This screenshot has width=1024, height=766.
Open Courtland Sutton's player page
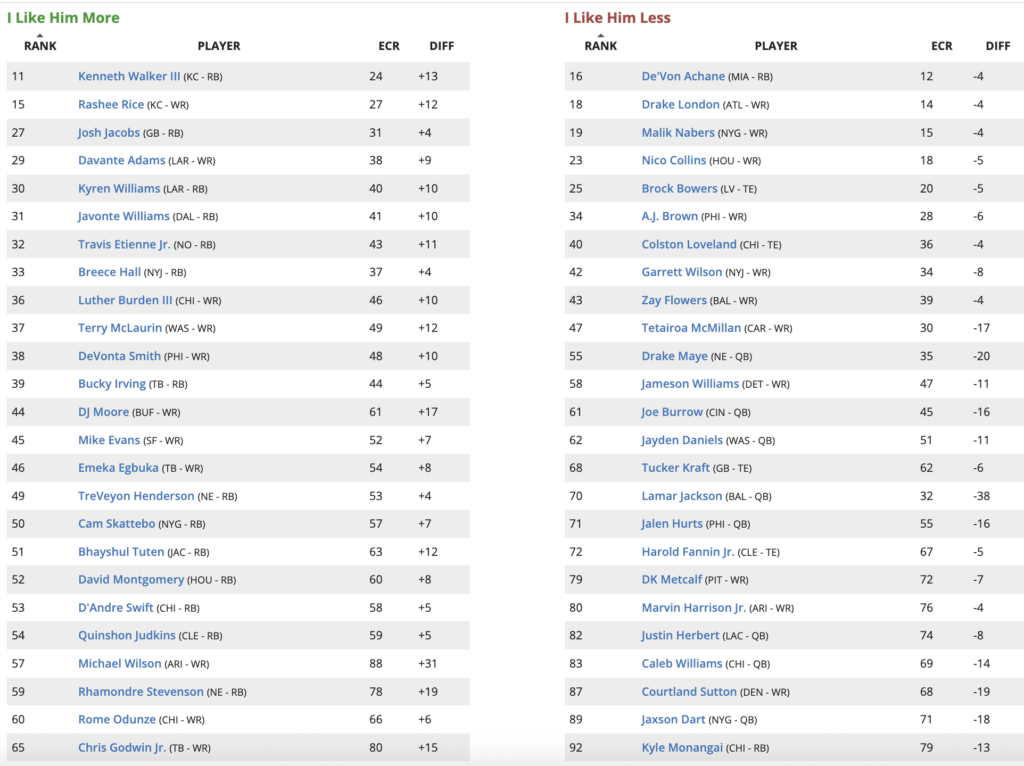pyautogui.click(x=688, y=691)
